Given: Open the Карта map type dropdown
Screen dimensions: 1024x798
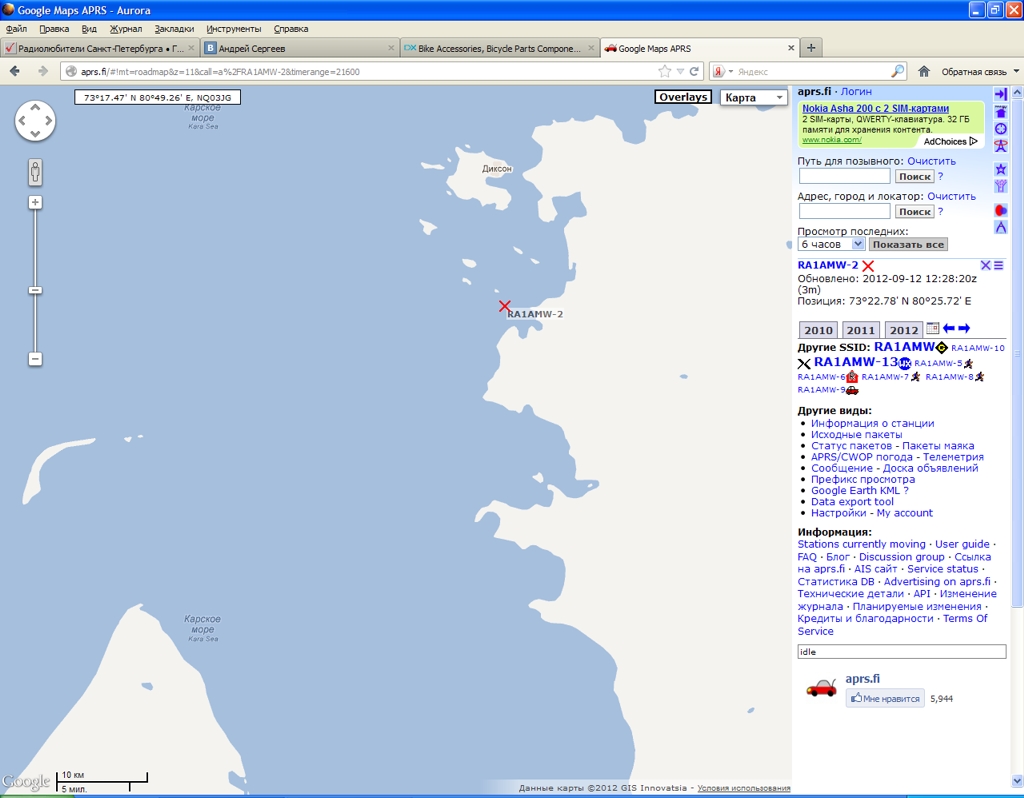Looking at the screenshot, I should pos(754,98).
